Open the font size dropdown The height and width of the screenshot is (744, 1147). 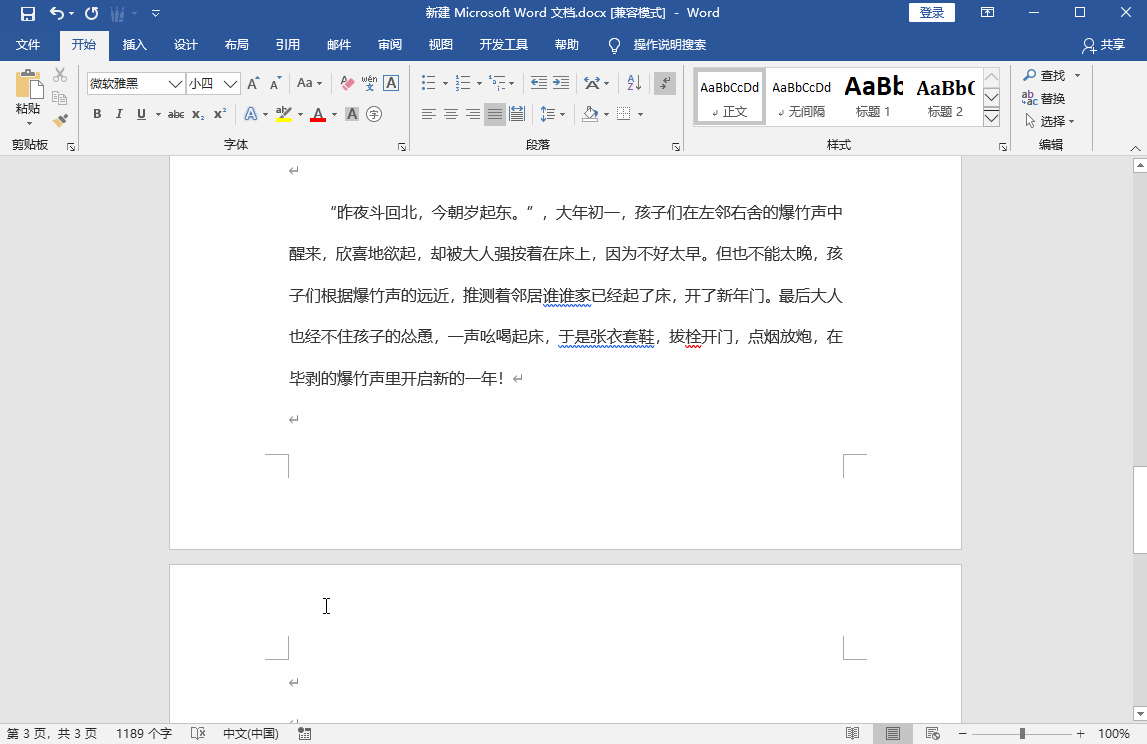(230, 83)
